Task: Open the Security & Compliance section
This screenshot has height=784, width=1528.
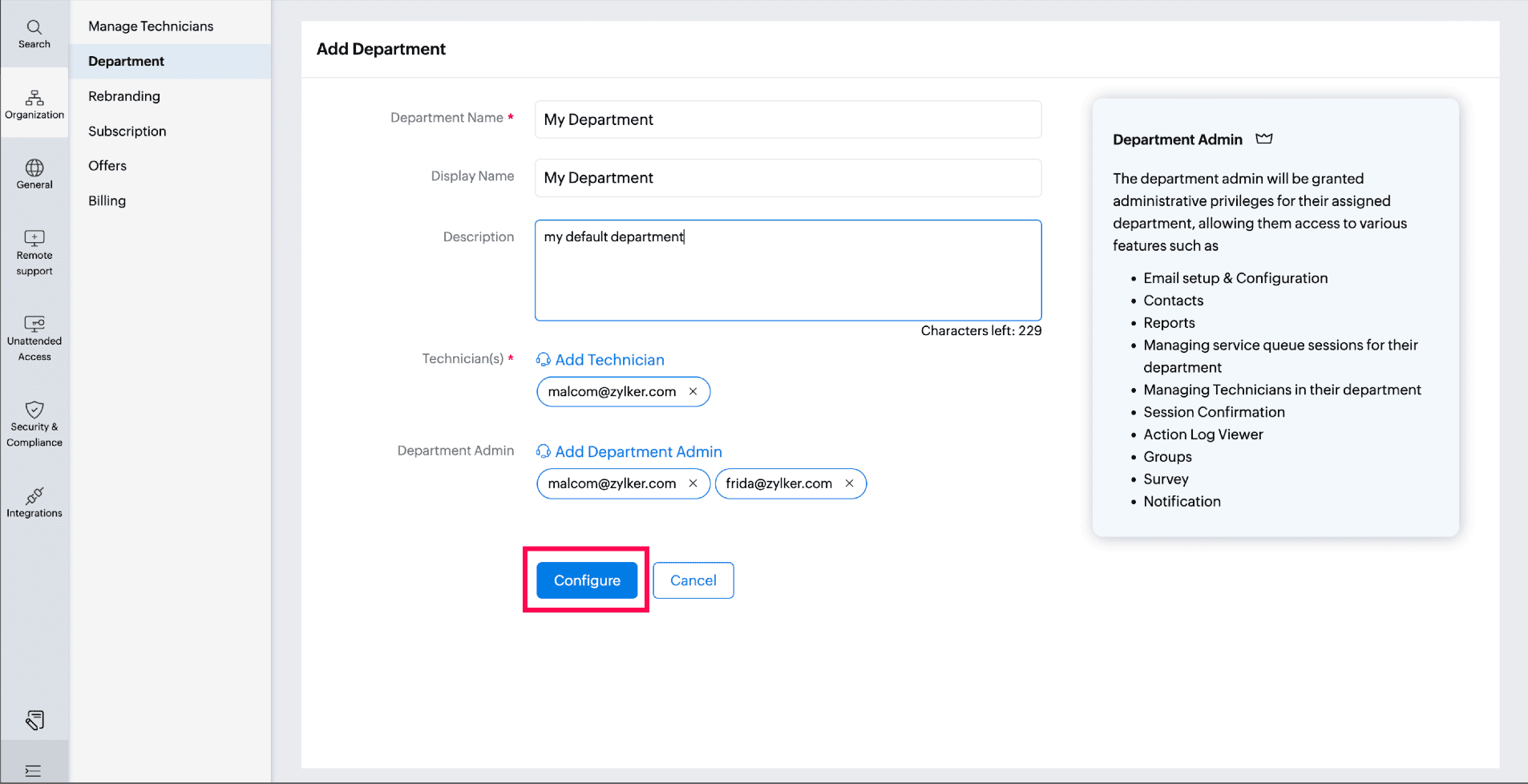Action: click(34, 422)
